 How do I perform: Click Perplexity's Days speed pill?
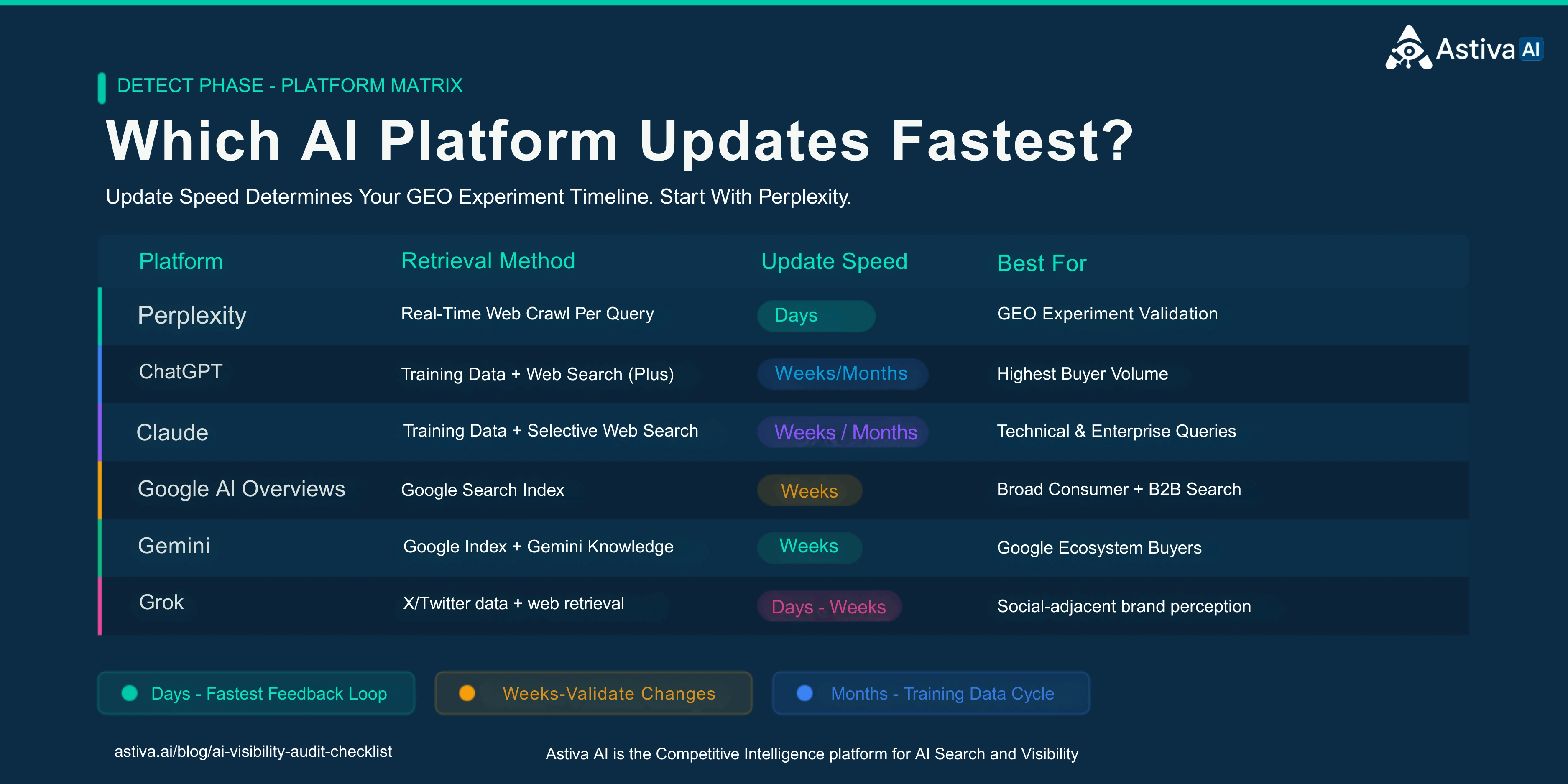pos(816,315)
